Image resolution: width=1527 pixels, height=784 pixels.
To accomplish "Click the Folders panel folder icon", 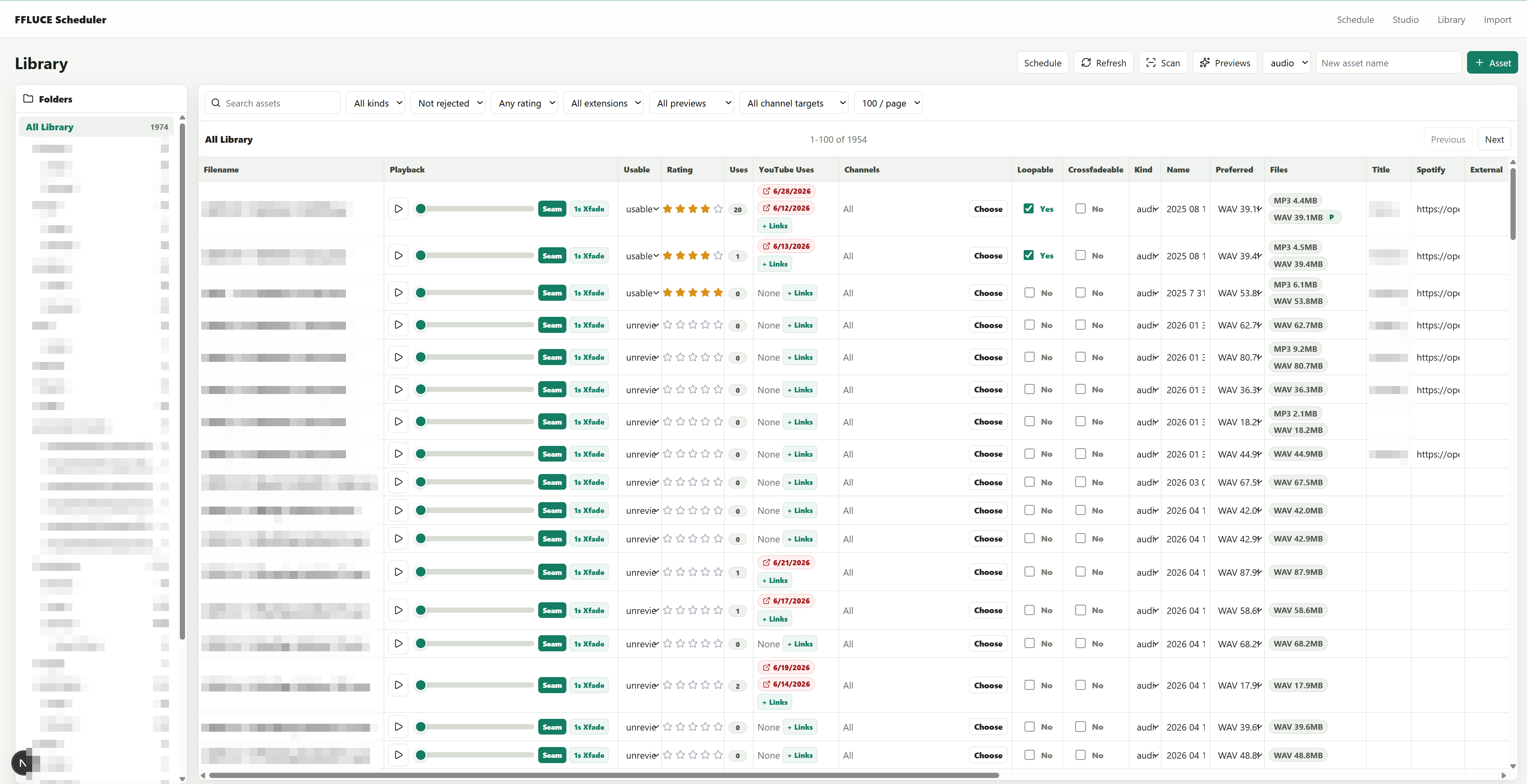I will coord(28,99).
